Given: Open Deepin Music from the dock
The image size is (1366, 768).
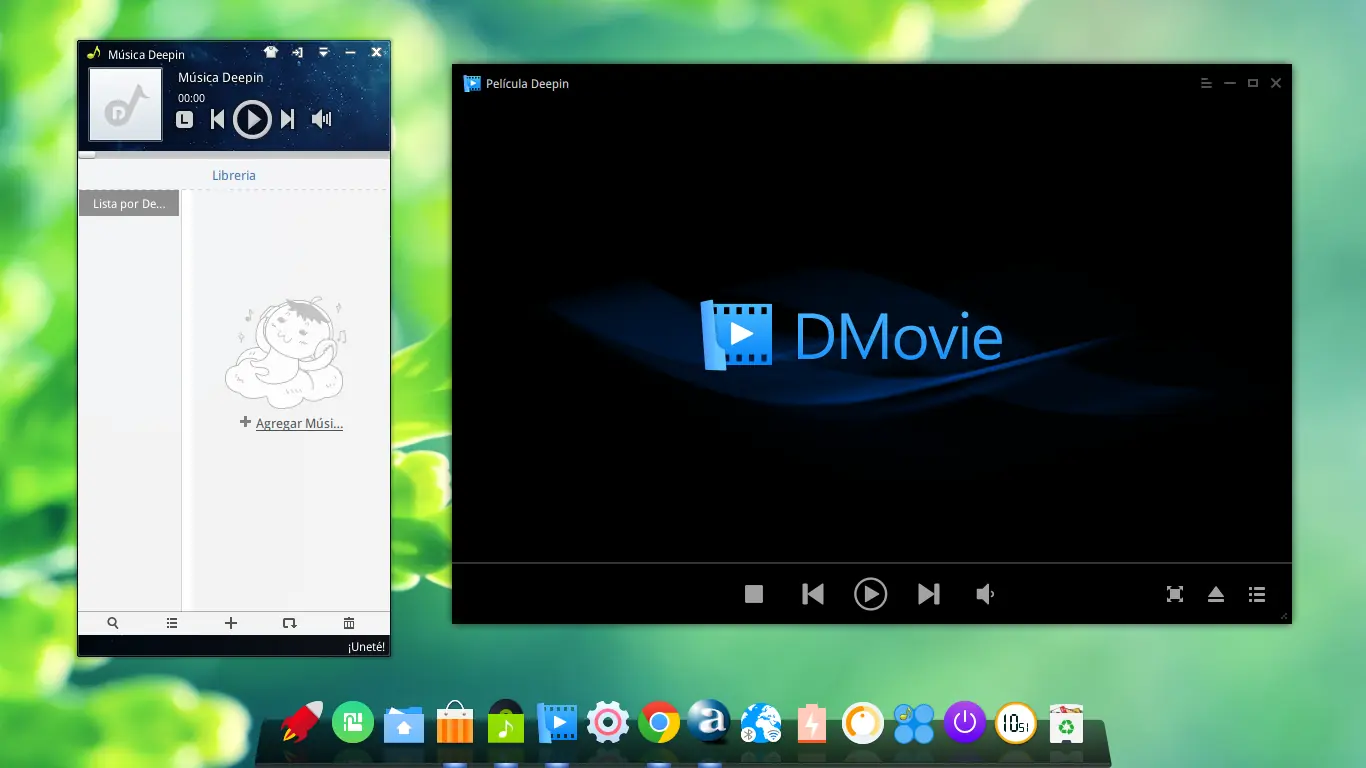Looking at the screenshot, I should coord(506,721).
